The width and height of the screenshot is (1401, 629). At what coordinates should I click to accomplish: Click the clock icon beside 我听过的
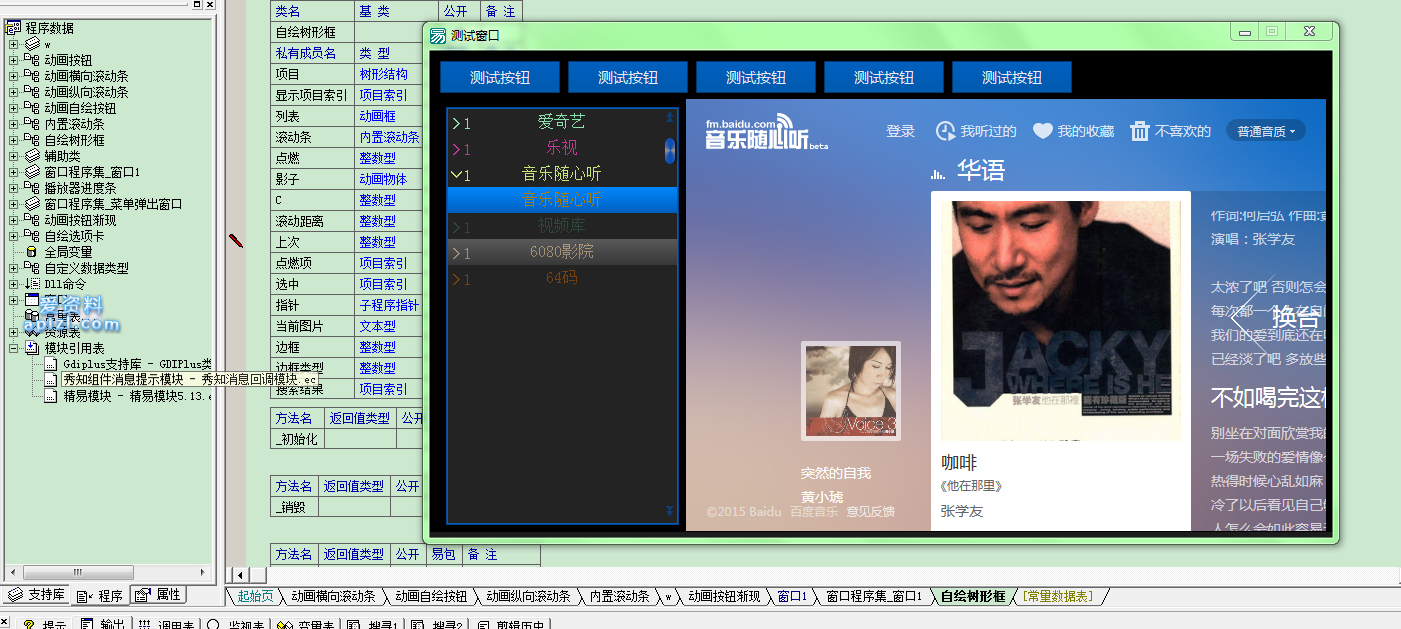[945, 131]
